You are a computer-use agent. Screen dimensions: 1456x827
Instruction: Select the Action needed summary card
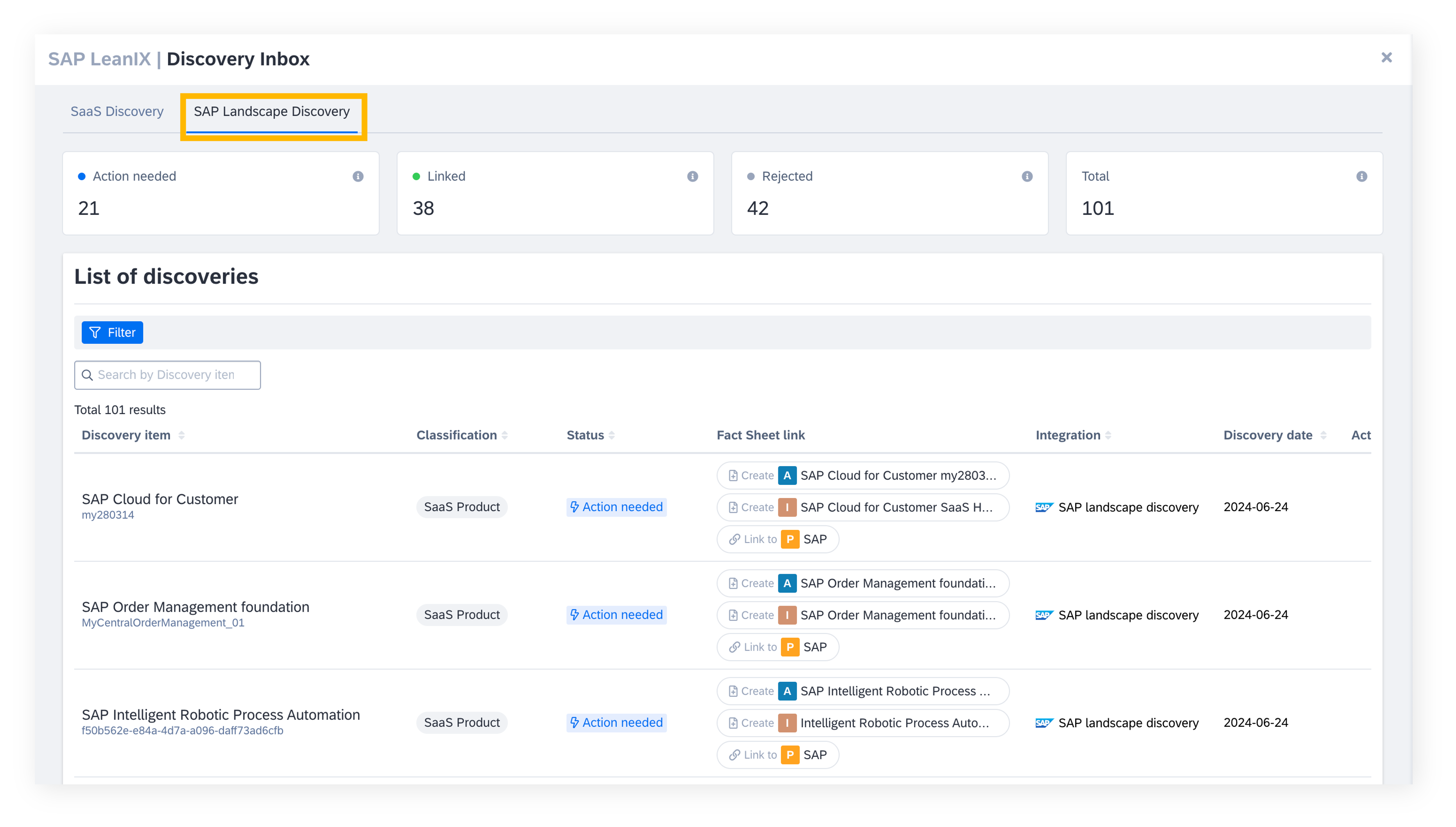click(221, 193)
